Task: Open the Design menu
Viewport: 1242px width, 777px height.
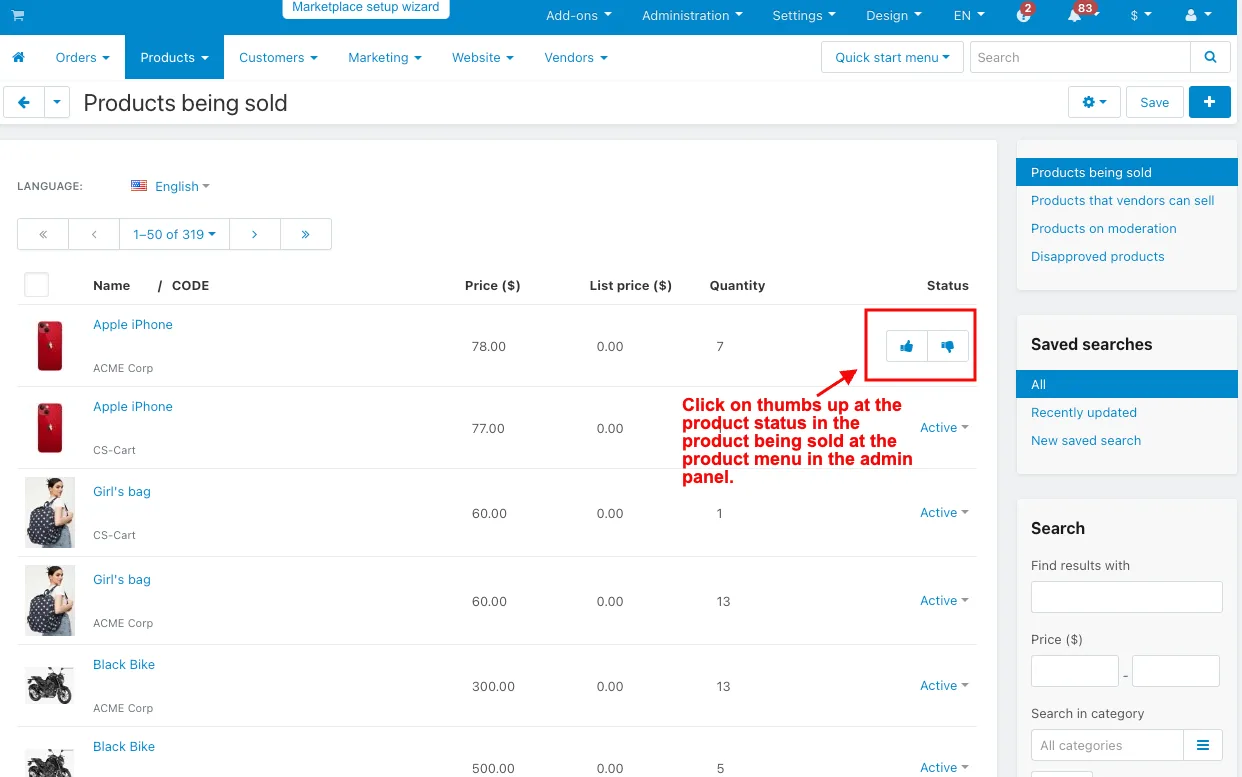Action: (894, 16)
